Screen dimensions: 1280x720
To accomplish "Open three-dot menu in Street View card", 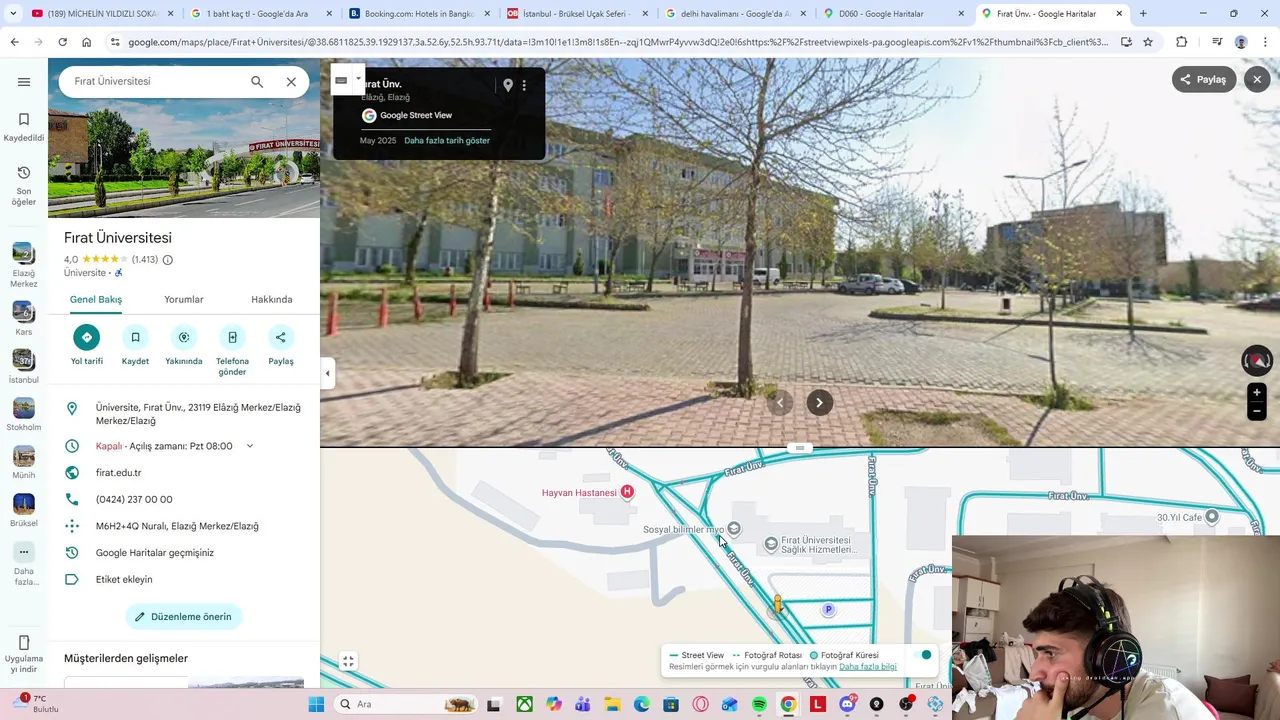I will 524,86.
